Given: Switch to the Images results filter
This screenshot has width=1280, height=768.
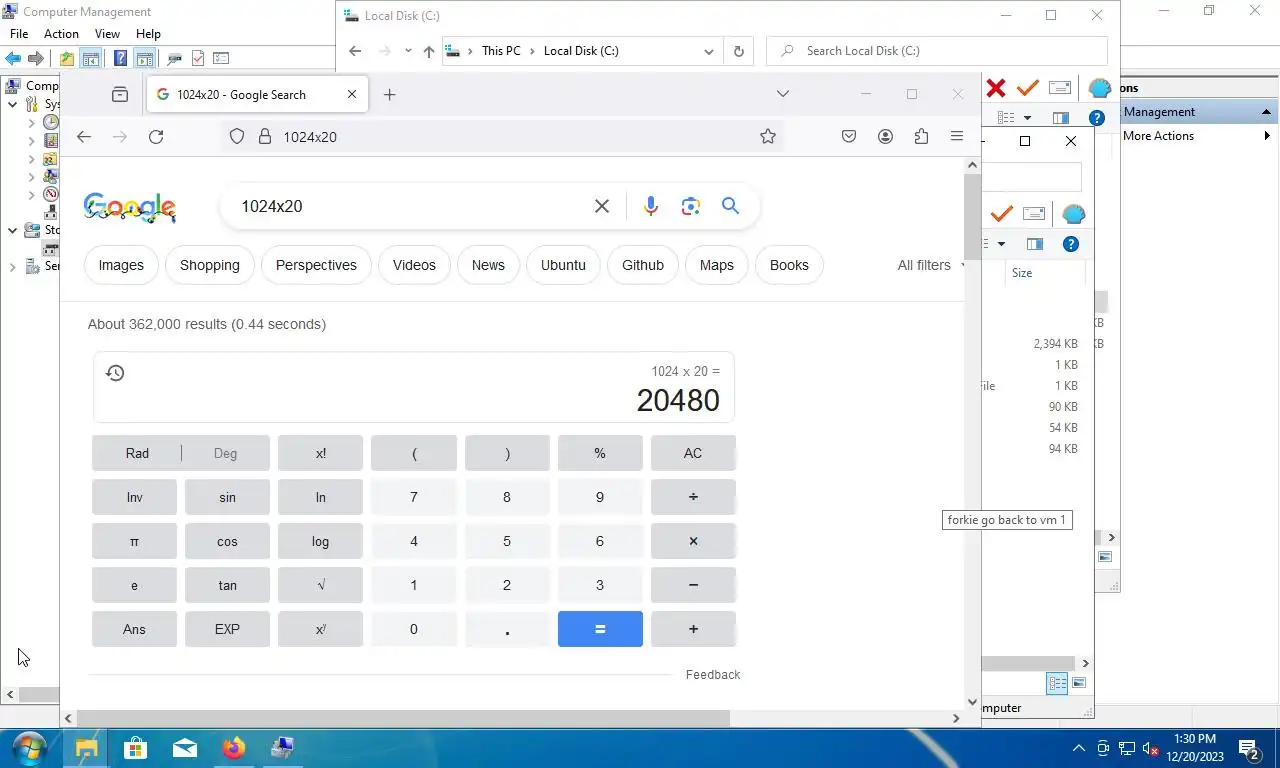Looking at the screenshot, I should (121, 265).
